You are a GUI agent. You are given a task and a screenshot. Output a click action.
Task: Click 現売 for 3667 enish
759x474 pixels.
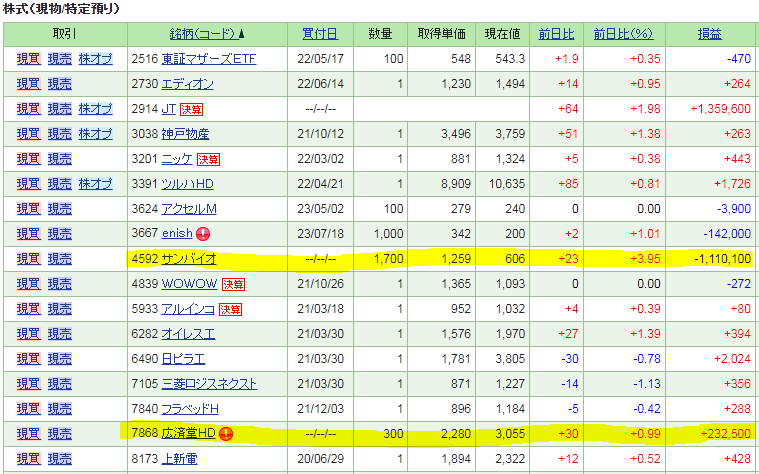coord(60,234)
